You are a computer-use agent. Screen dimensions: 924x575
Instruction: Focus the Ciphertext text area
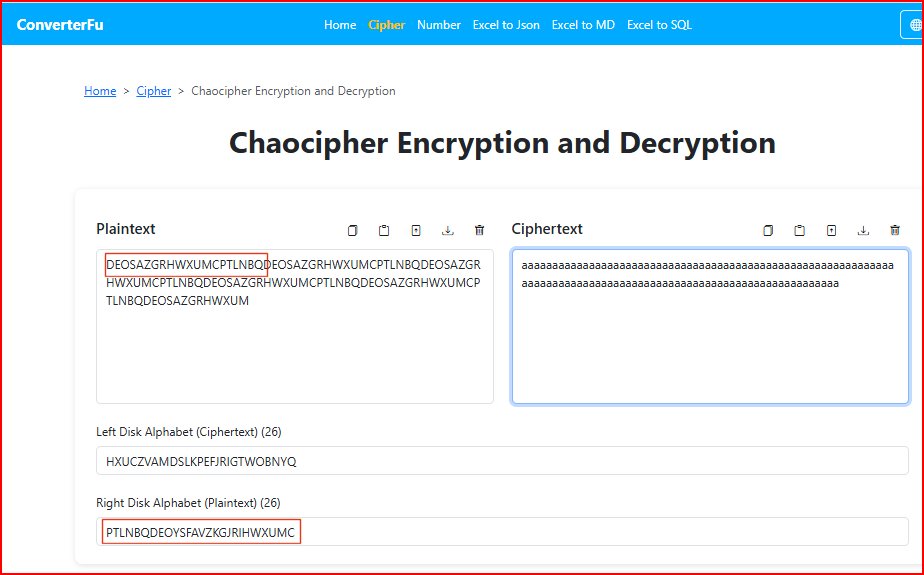[x=710, y=326]
